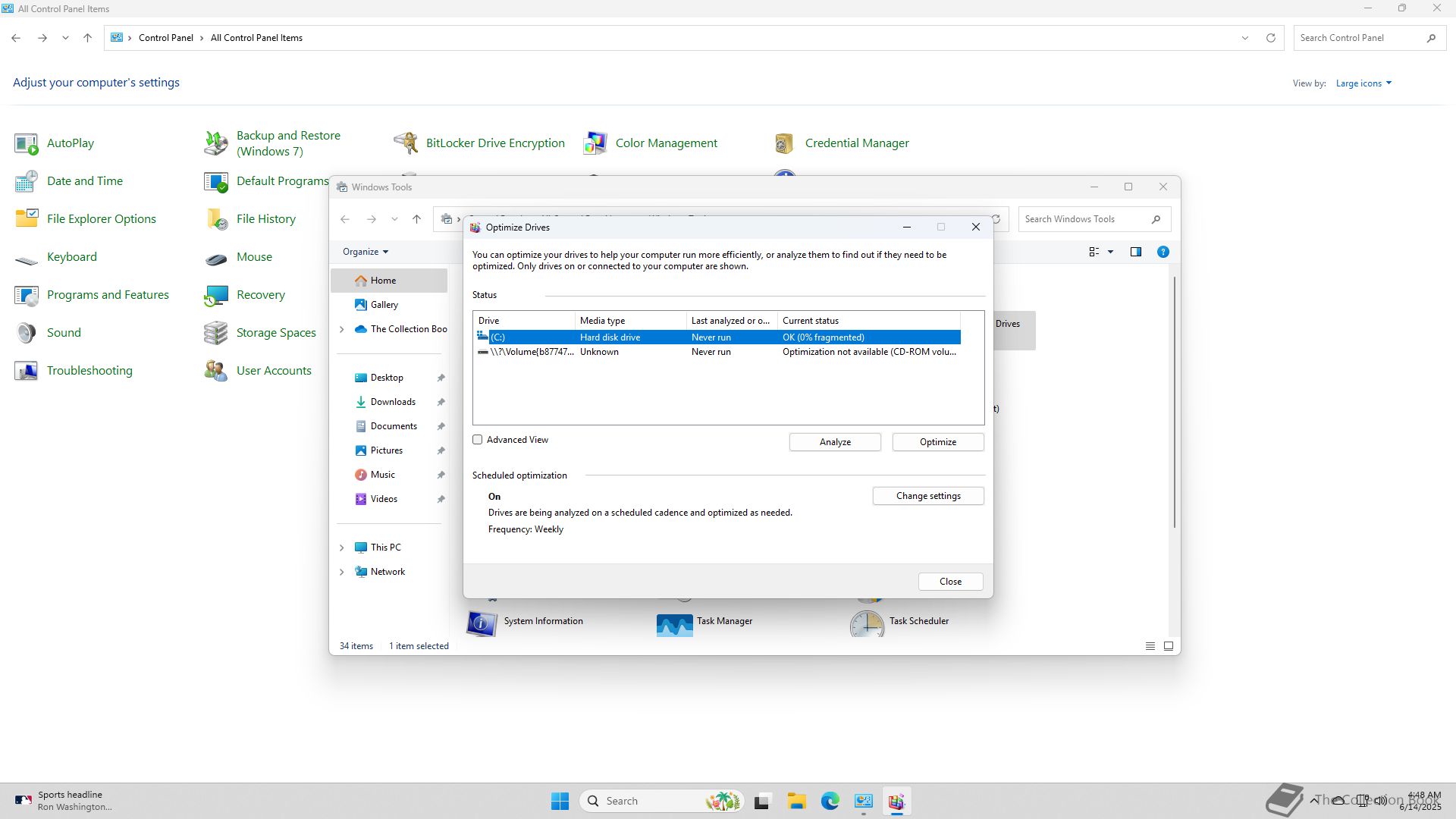Open the Organize dropdown menu

click(x=365, y=252)
